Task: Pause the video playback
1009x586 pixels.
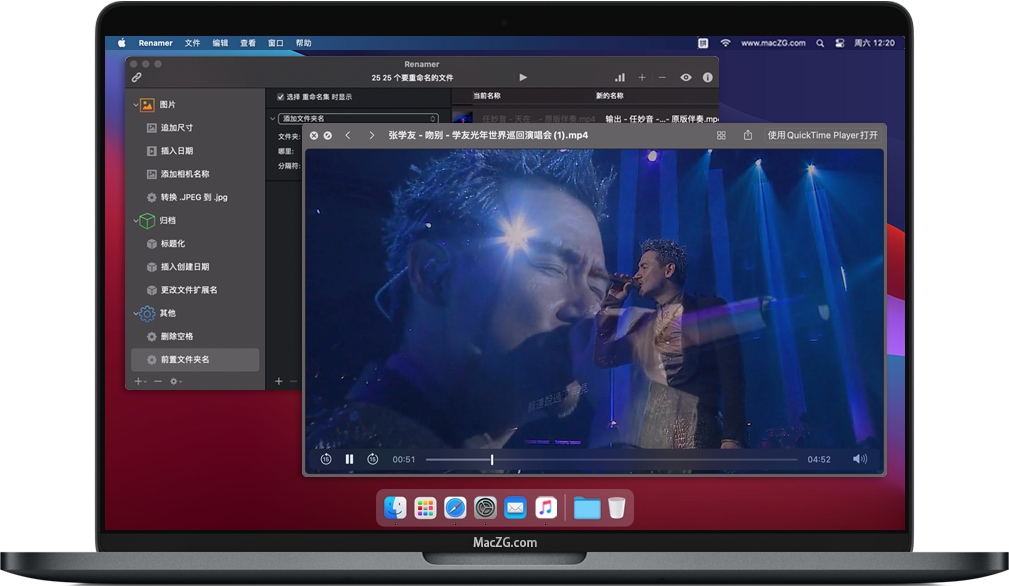Action: point(349,459)
